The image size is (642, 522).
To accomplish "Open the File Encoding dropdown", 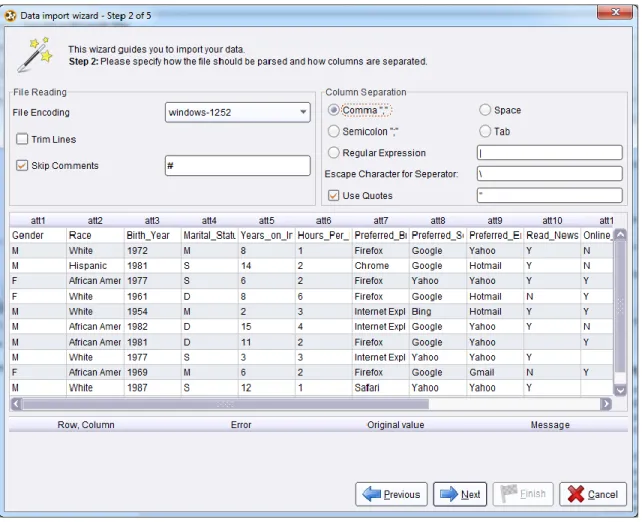I will pyautogui.click(x=237, y=112).
